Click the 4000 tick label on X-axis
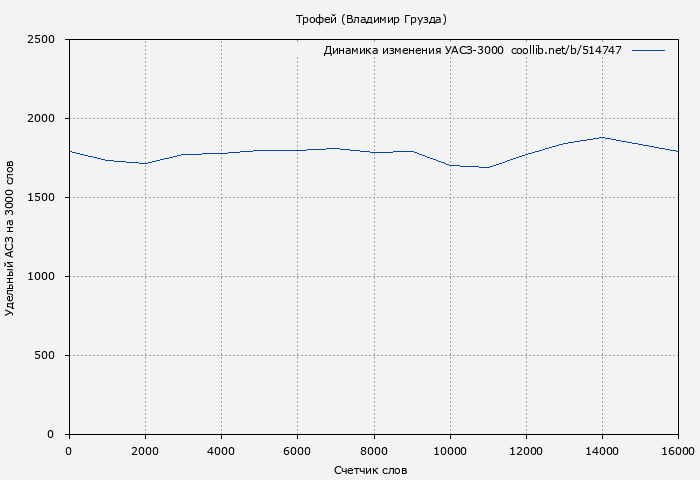The height and width of the screenshot is (480, 700). [221, 451]
